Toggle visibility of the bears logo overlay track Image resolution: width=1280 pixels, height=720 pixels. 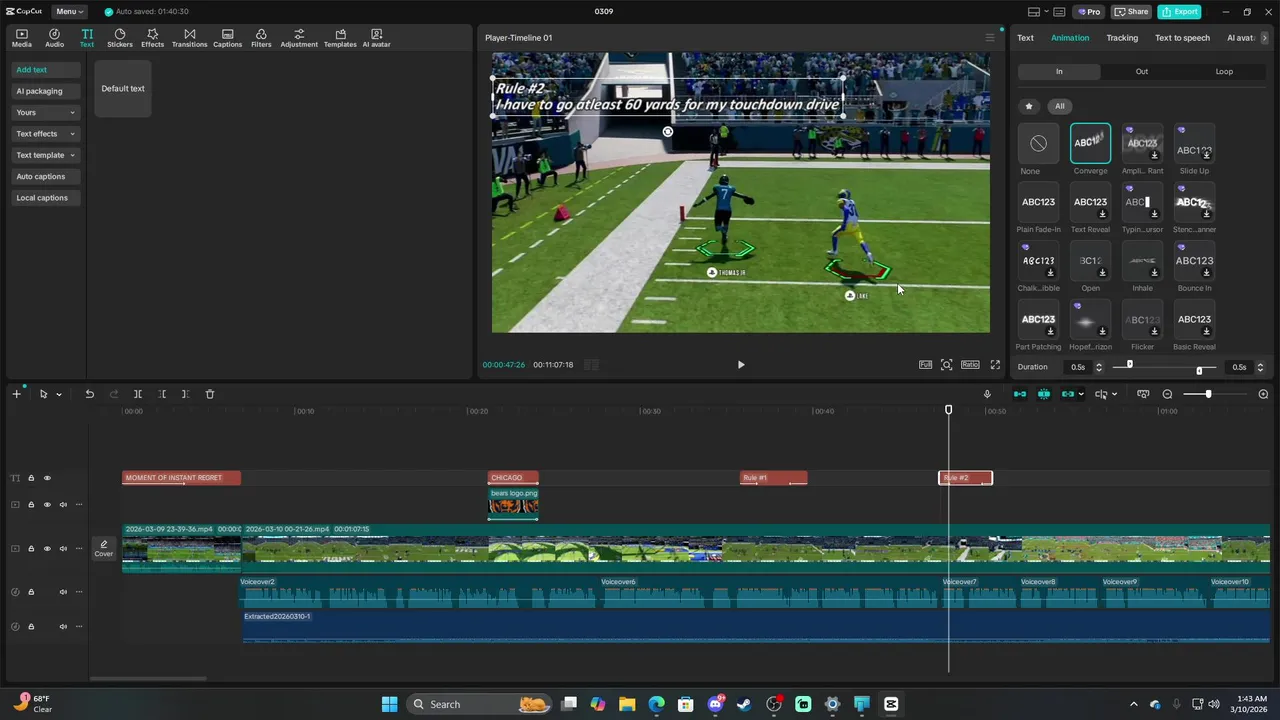(x=47, y=504)
